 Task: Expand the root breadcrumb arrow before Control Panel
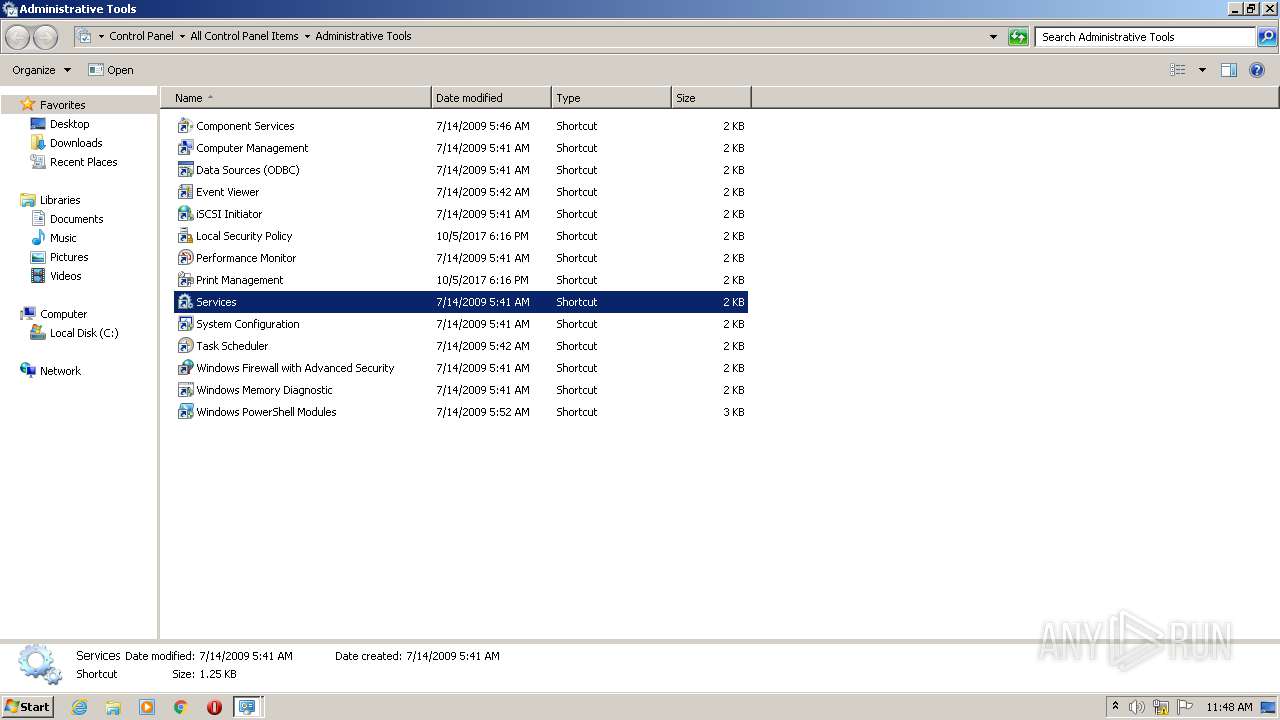(101, 36)
